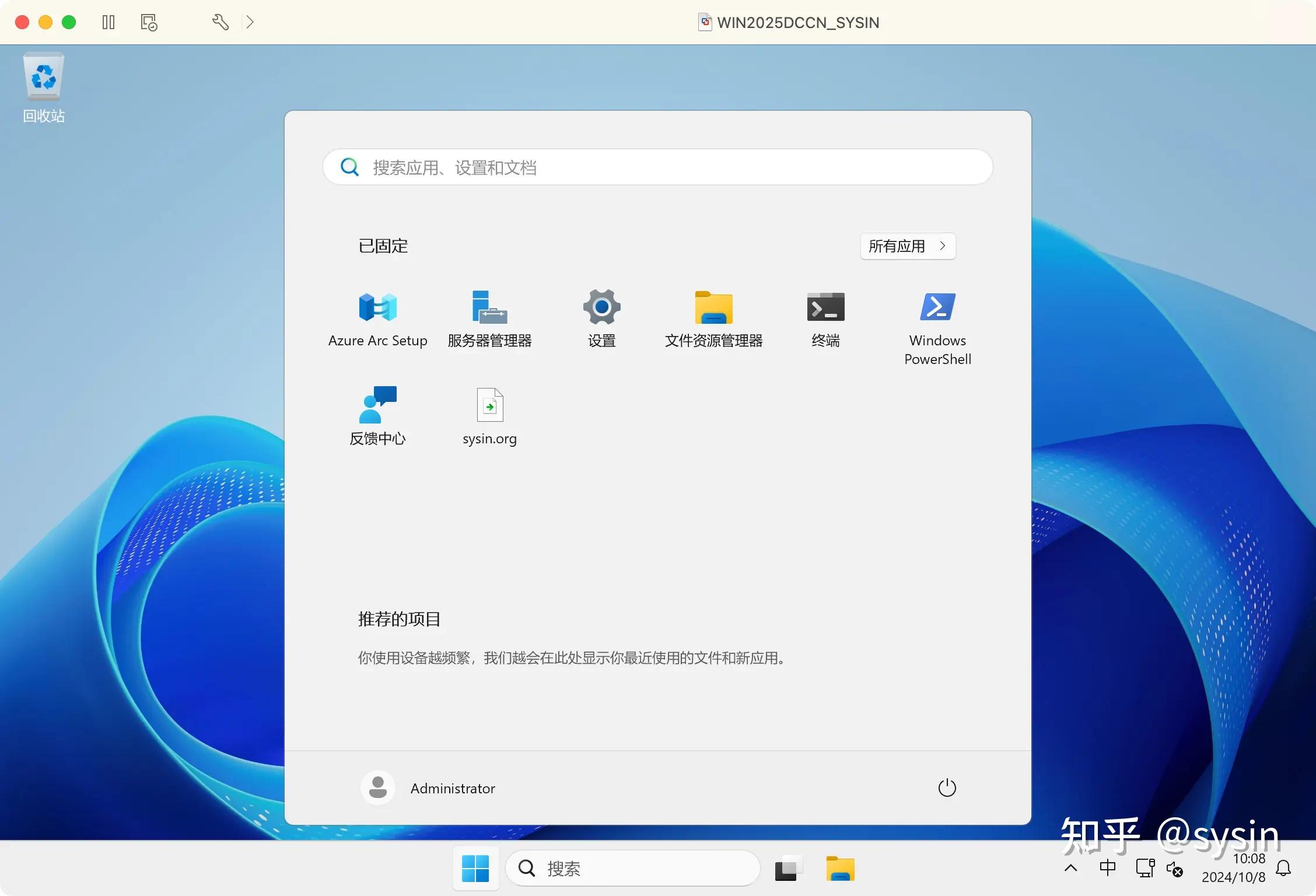The width and height of the screenshot is (1316, 896).
Task: Pause the virtual machine via toolbar button
Action: (x=108, y=22)
